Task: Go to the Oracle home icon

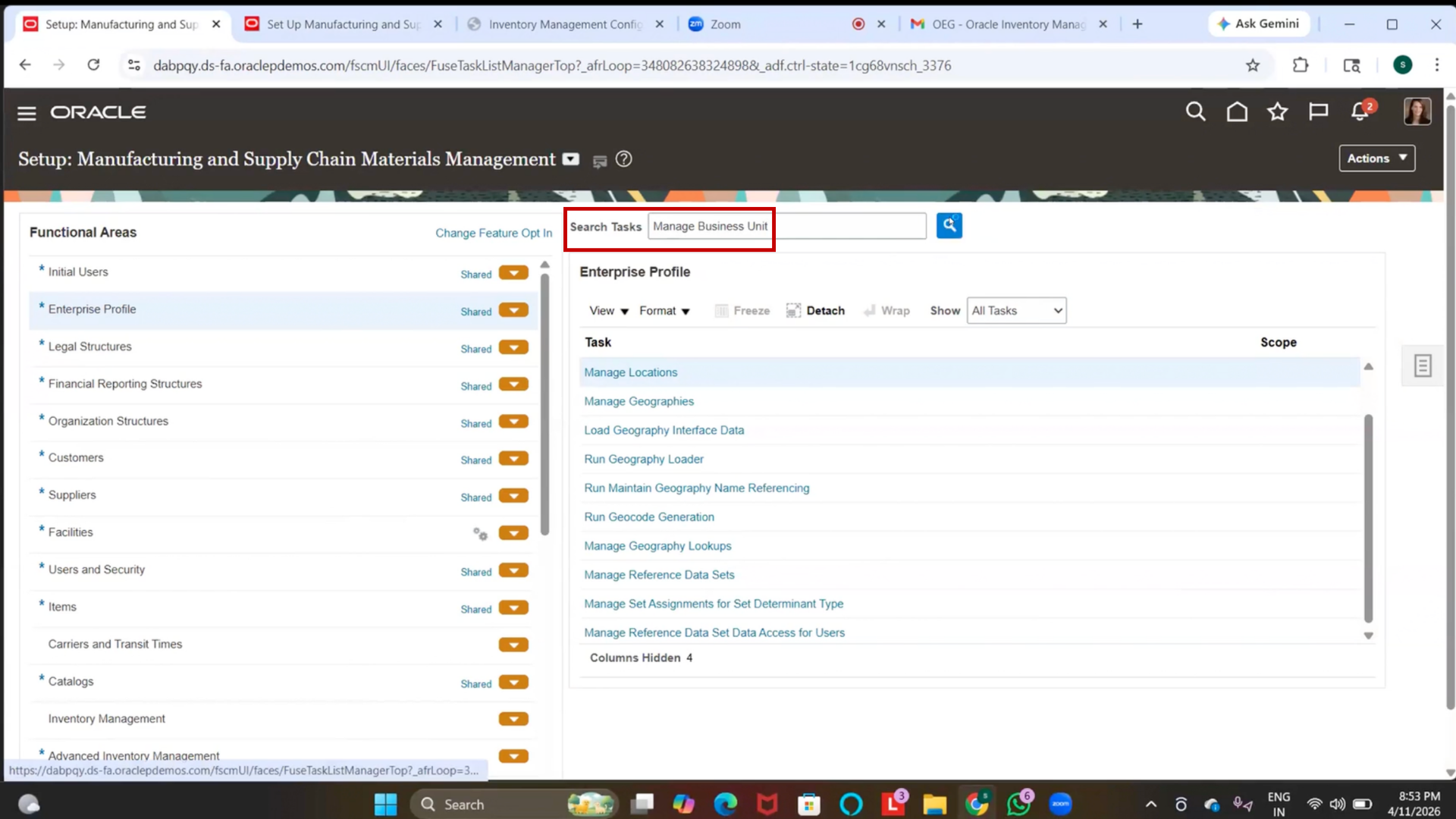Action: click(1237, 112)
